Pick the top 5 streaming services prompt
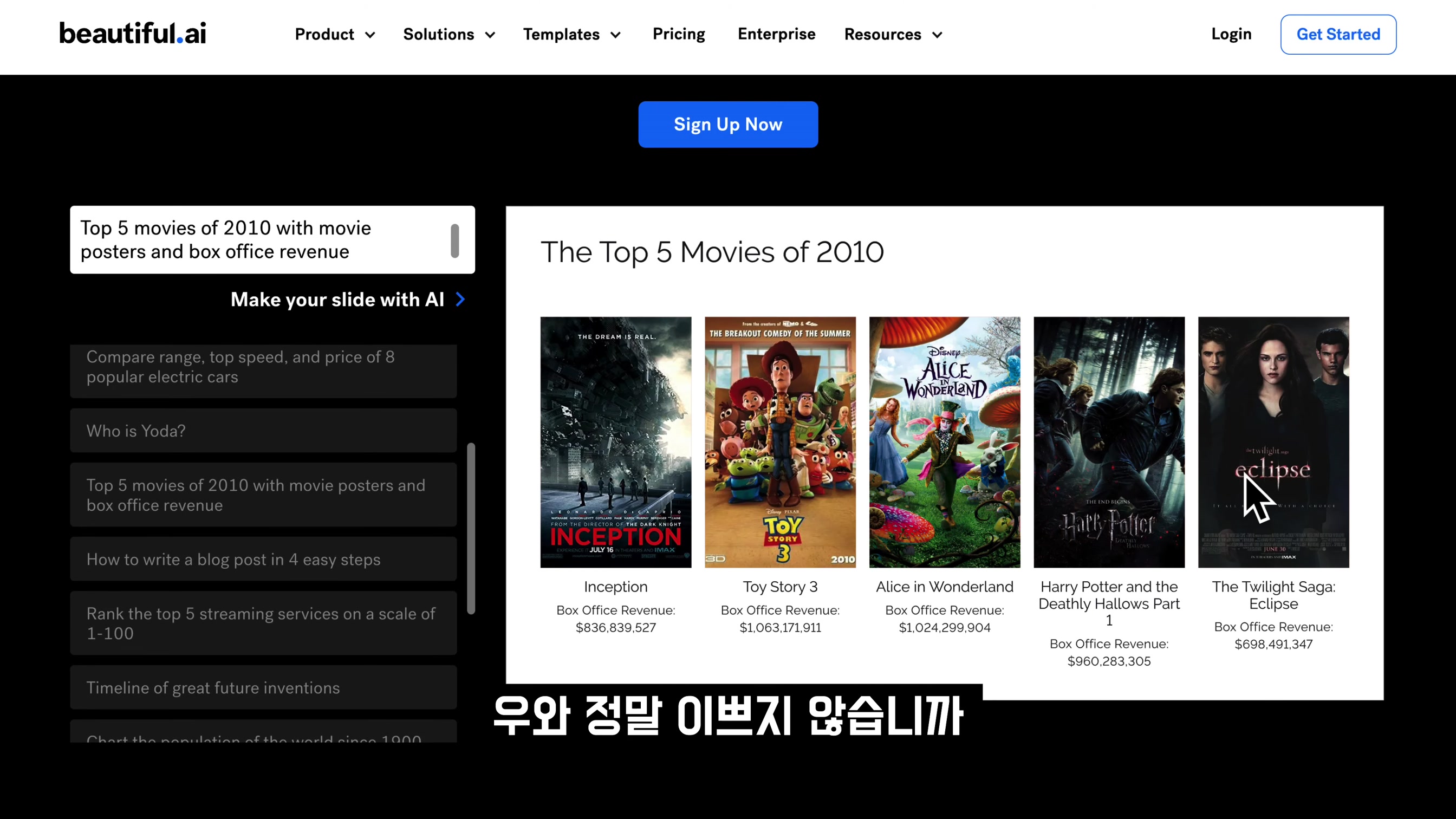This screenshot has width=1456, height=819. click(x=263, y=623)
